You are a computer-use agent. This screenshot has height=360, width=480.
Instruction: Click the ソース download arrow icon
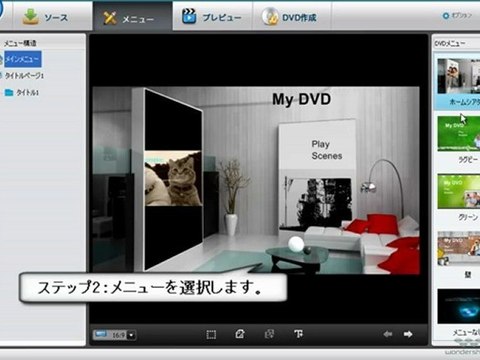(30, 17)
